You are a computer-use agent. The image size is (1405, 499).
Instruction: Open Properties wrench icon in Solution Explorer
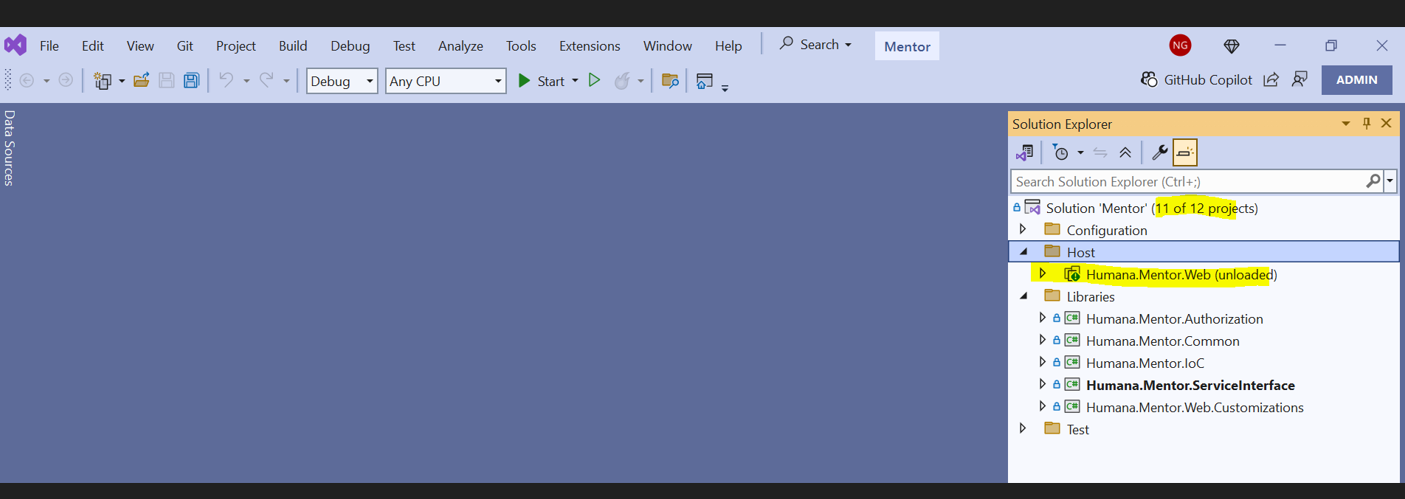tap(1159, 152)
